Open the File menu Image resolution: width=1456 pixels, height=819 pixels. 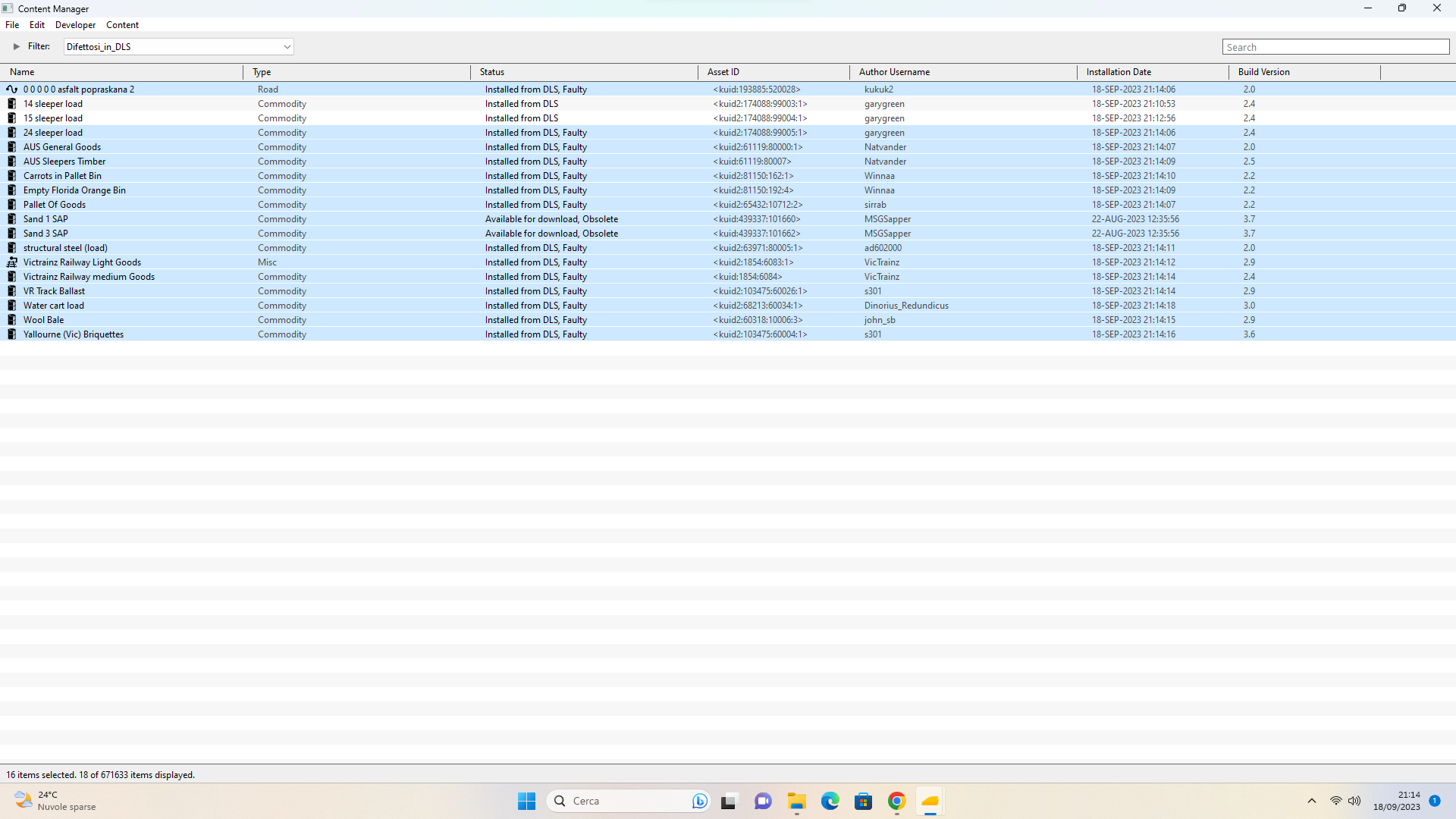pos(12,25)
